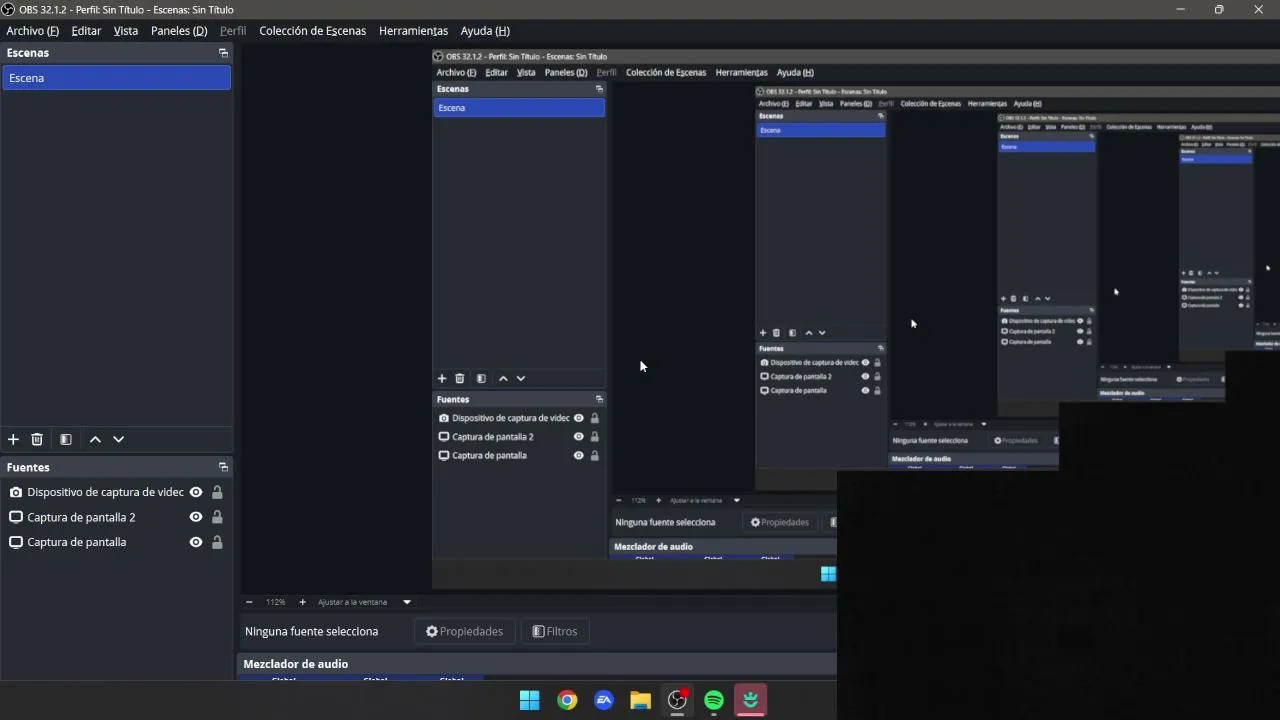This screenshot has width=1280, height=720.
Task: Open the Colección de Escenas menu
Action: (x=313, y=31)
